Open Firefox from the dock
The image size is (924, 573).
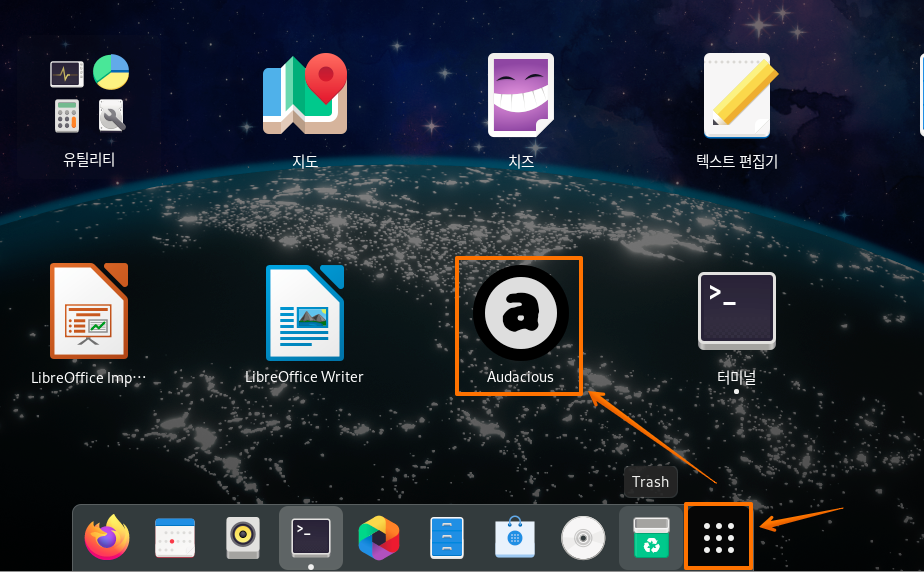click(x=107, y=538)
